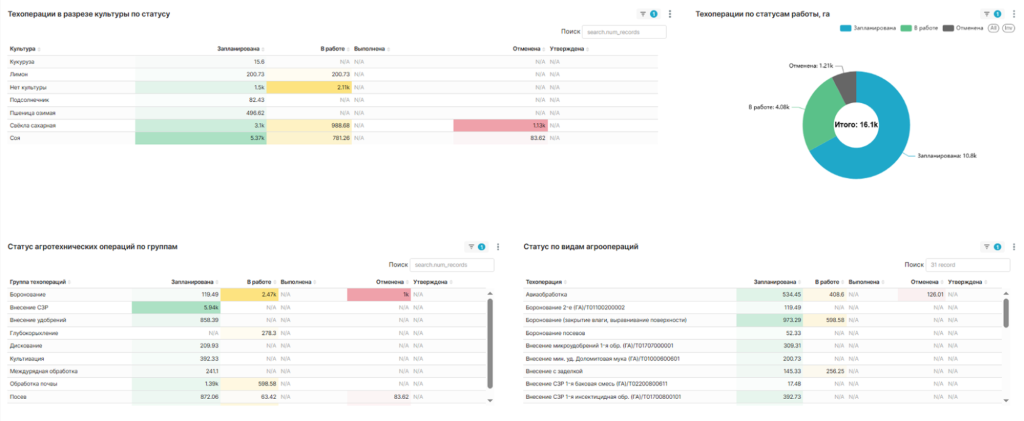Sort types table by 'Техоперация' column header
Viewport: 1024px width, 421px height.
click(545, 283)
